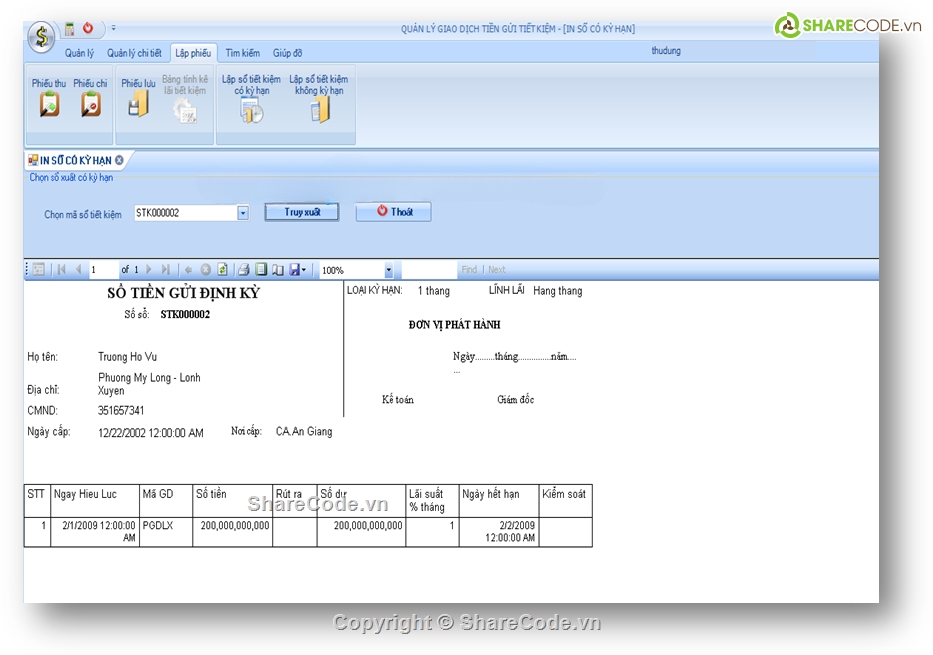Click the current page number field
The height and width of the screenshot is (655, 933).
click(104, 269)
